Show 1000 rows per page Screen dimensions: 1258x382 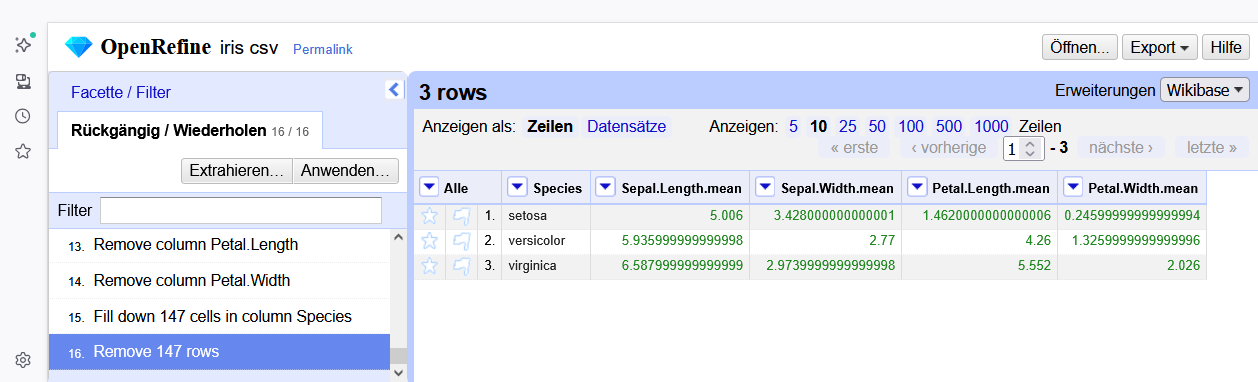pos(991,126)
